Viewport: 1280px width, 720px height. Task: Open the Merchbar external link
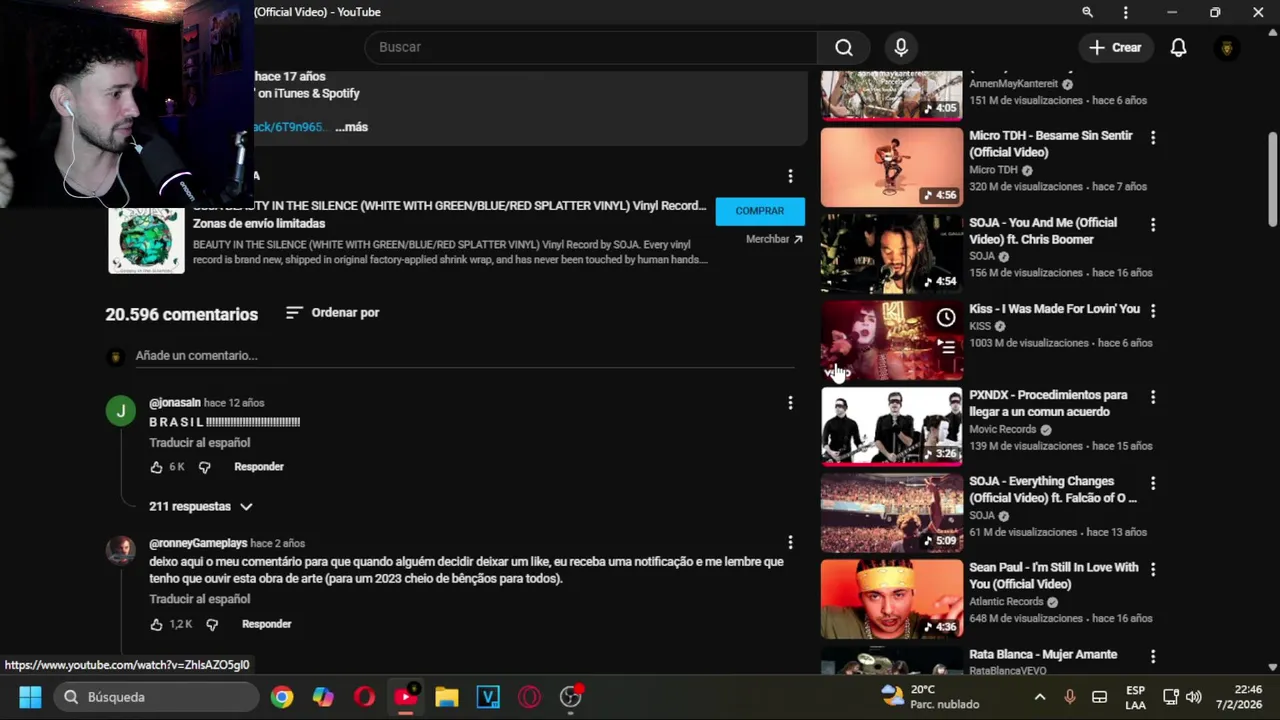[774, 239]
